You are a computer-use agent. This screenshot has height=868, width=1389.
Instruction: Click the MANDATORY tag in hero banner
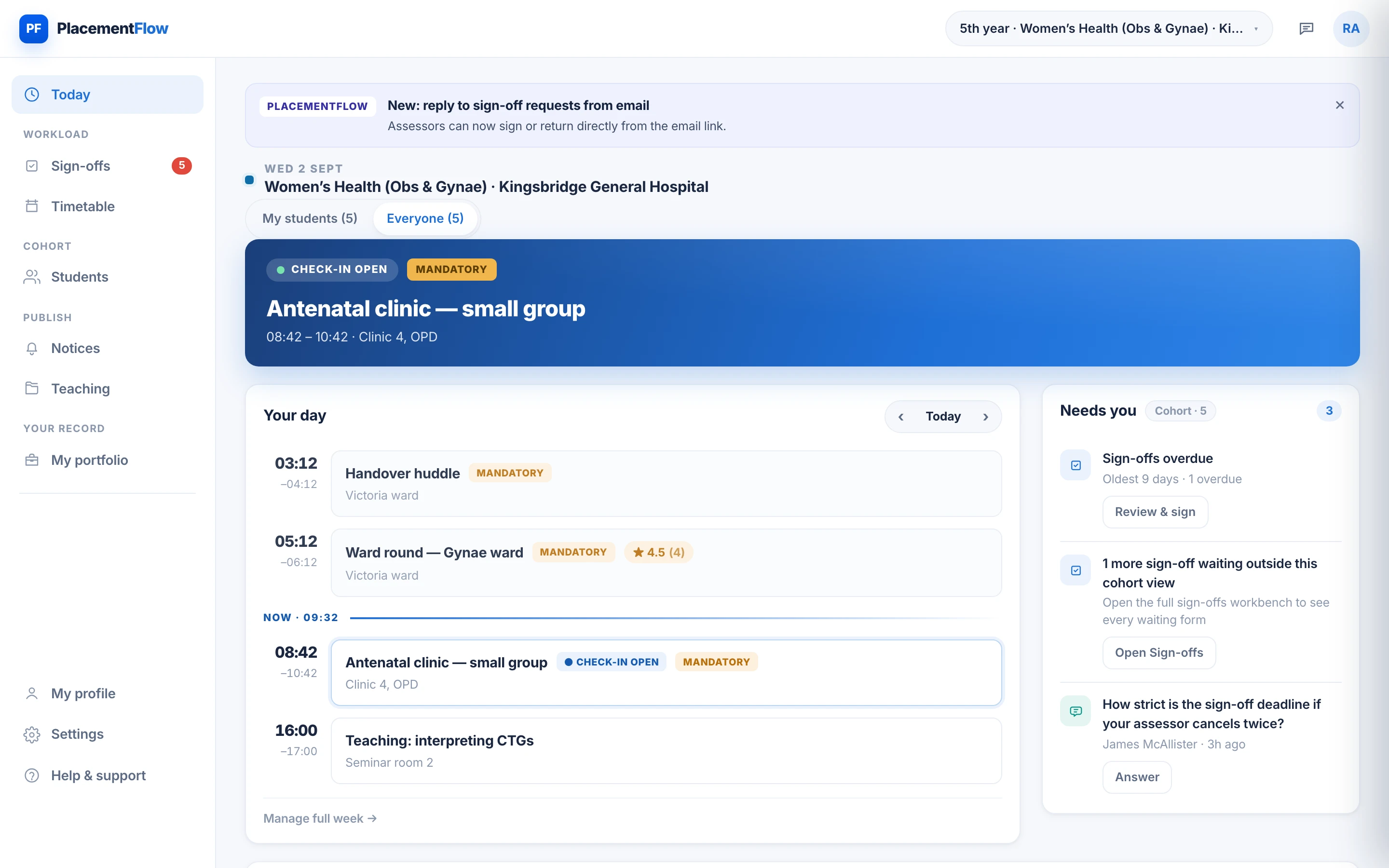click(x=451, y=269)
